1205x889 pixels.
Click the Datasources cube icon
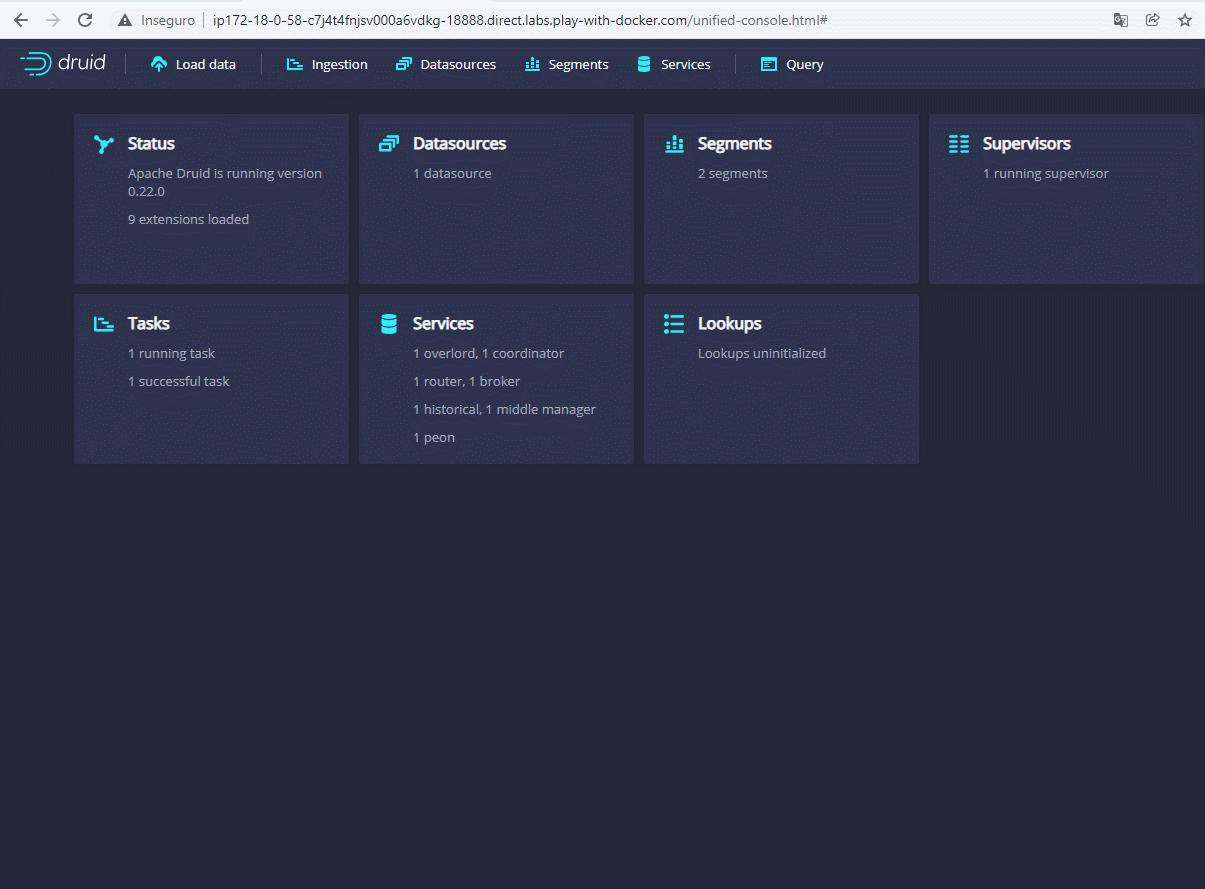tap(404, 63)
